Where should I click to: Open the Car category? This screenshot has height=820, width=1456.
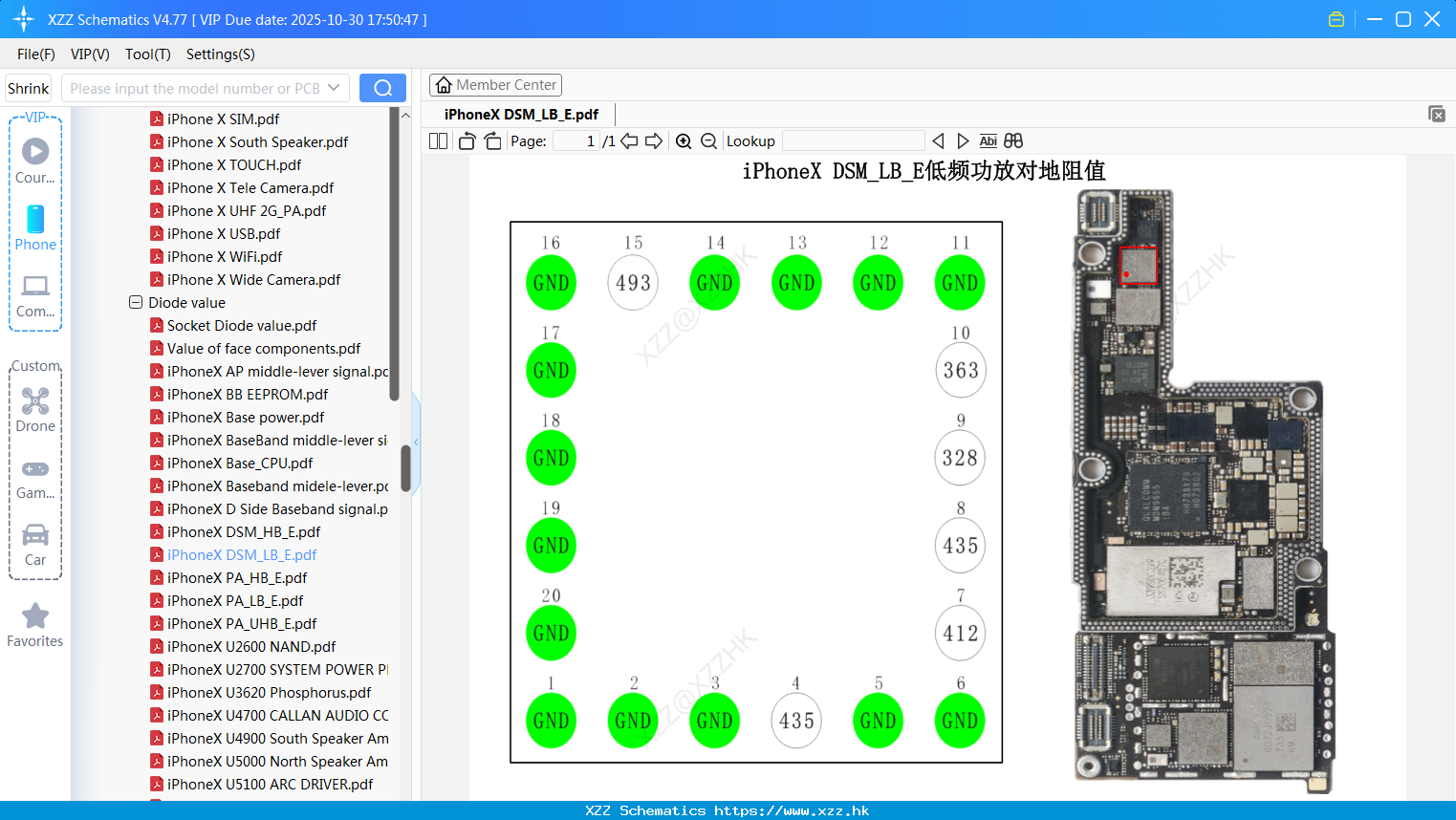pyautogui.click(x=35, y=546)
